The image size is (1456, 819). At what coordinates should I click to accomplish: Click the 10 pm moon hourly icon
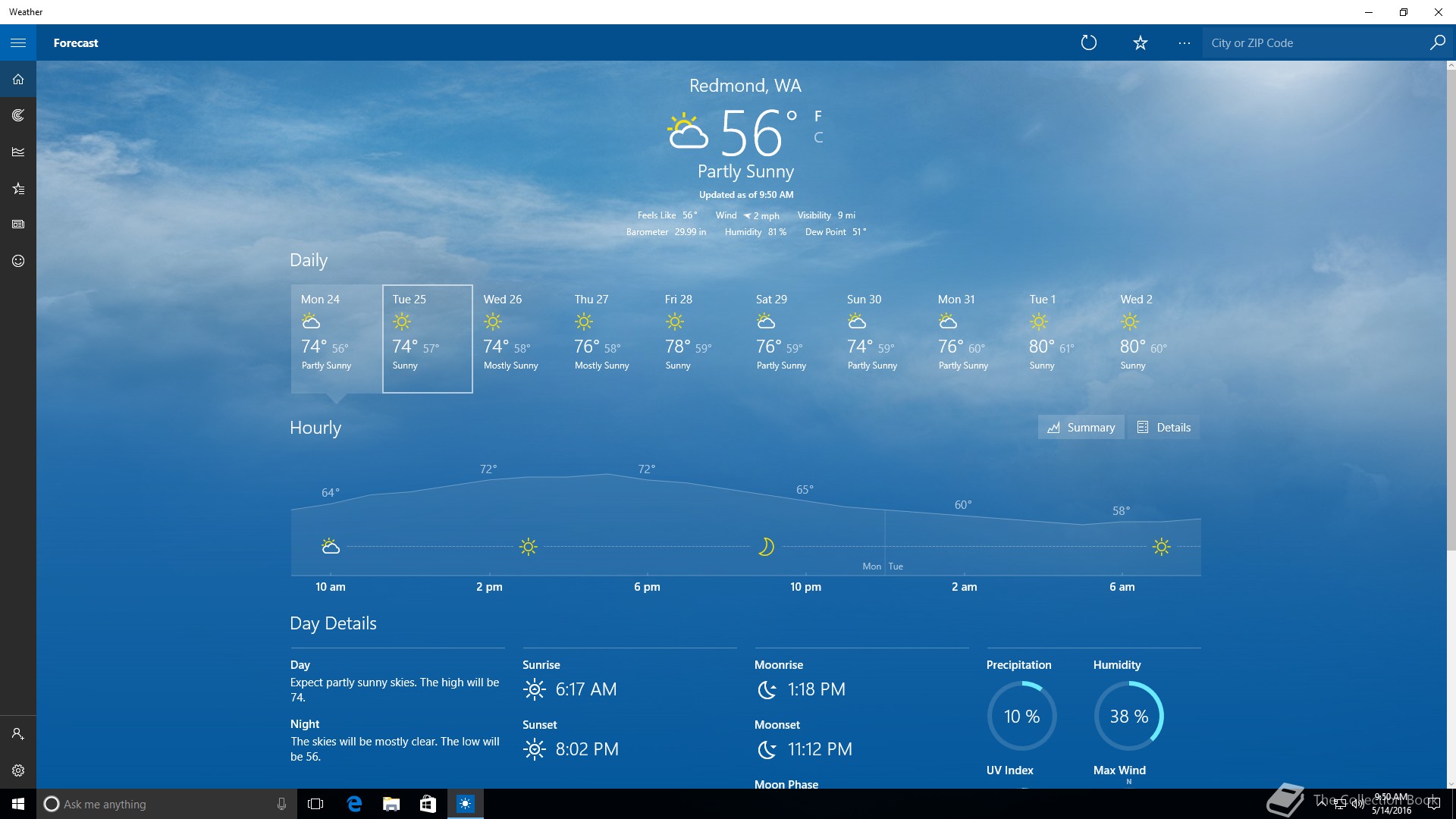[766, 546]
